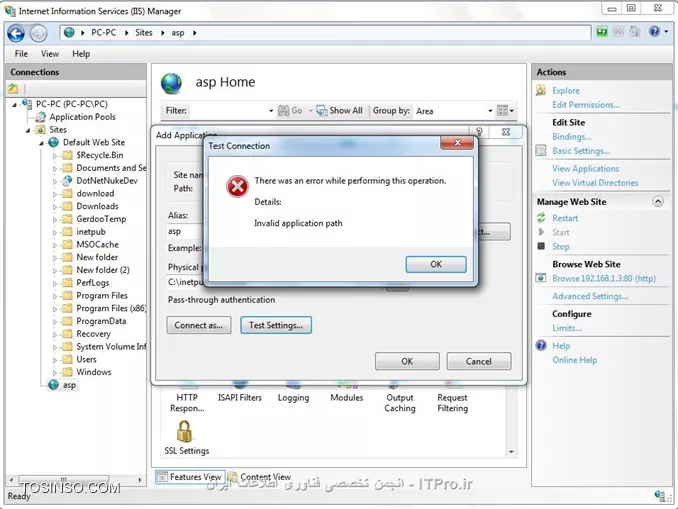Select the Users folder in tree

86,359
